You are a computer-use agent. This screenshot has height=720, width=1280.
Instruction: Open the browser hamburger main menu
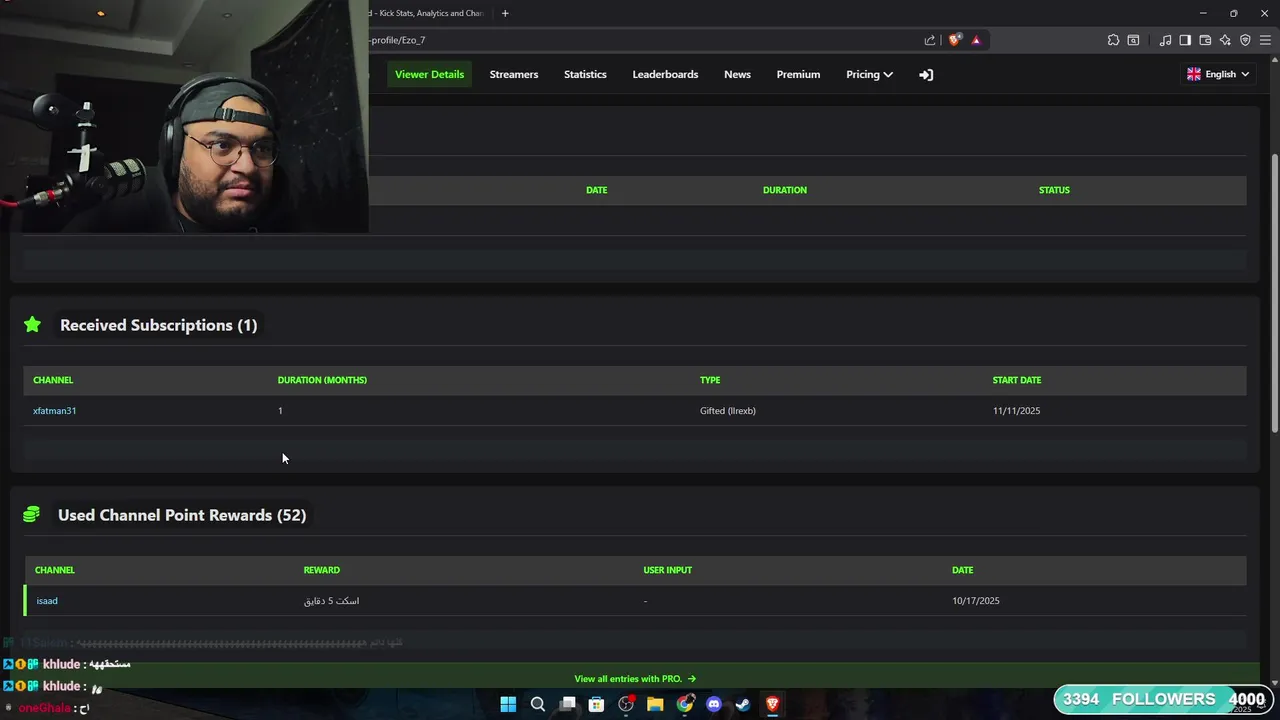pos(1265,40)
